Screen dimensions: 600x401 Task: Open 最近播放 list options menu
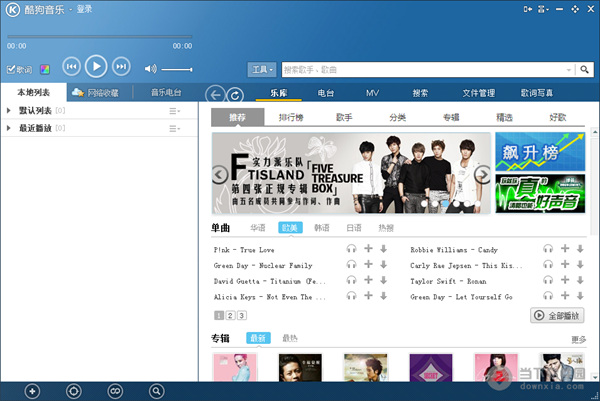pos(174,129)
